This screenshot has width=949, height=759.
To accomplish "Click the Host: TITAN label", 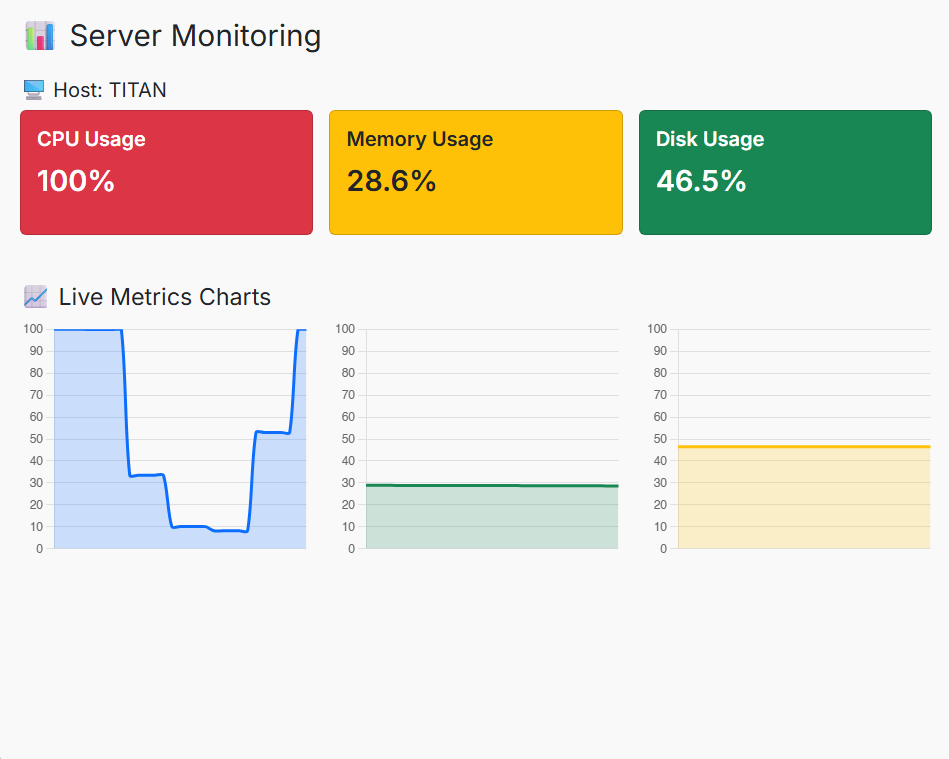I will coord(110,90).
